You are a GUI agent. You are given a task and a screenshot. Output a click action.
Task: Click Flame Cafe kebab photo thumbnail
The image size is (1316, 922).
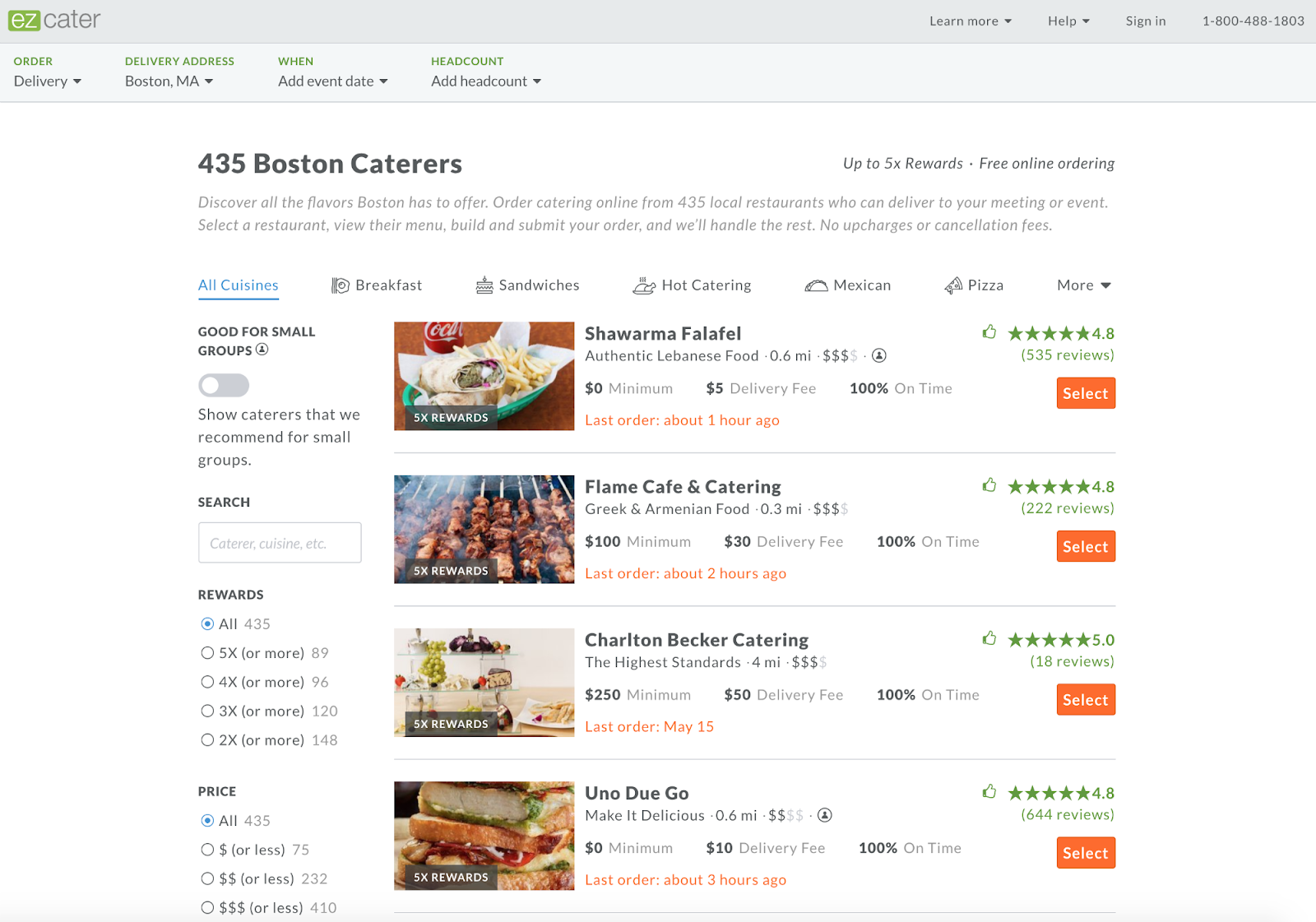click(484, 530)
